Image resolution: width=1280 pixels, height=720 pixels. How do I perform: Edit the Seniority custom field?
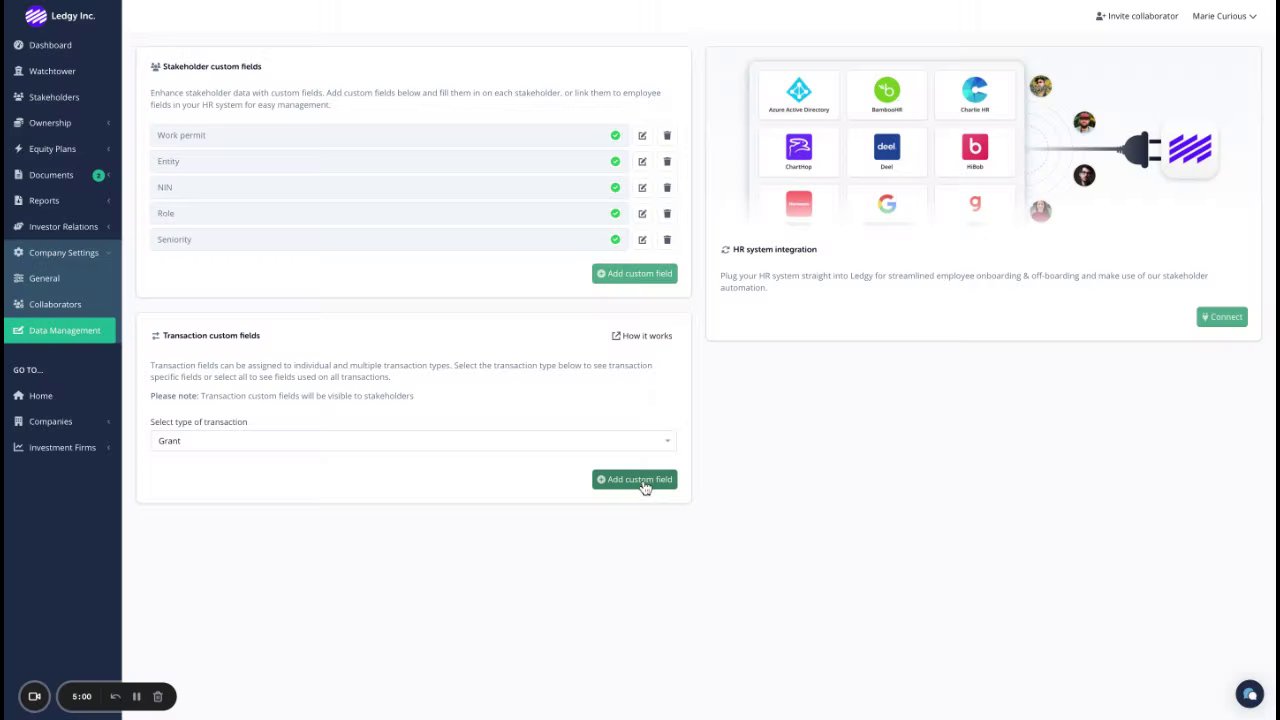[x=642, y=240]
